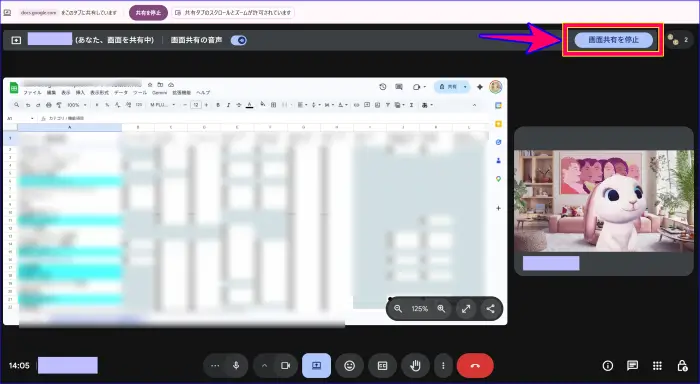Toggle italic in the Sheets toolbar

(229, 105)
